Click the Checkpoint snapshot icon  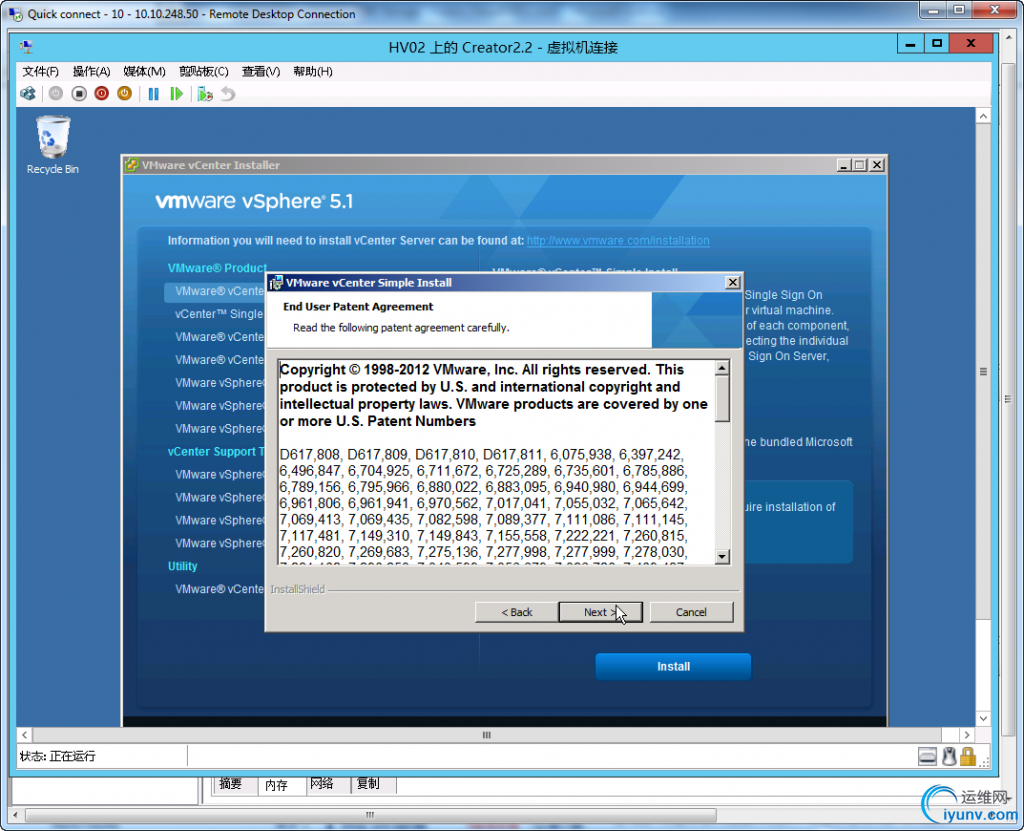[x=205, y=93]
